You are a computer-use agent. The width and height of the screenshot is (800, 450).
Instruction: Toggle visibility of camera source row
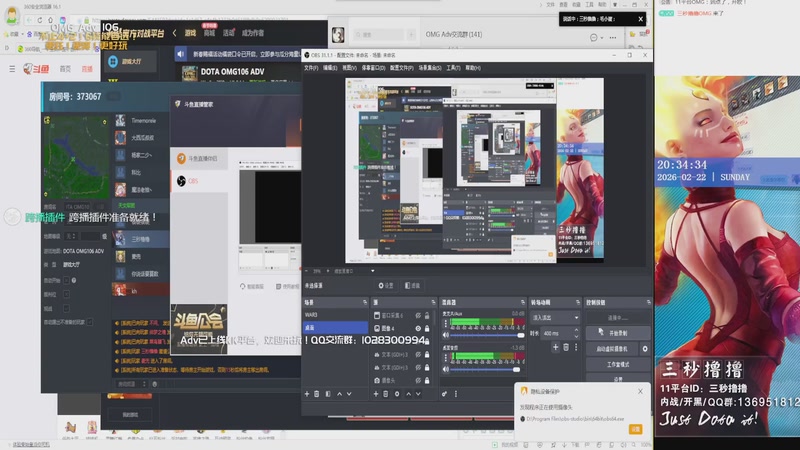[x=418, y=381]
